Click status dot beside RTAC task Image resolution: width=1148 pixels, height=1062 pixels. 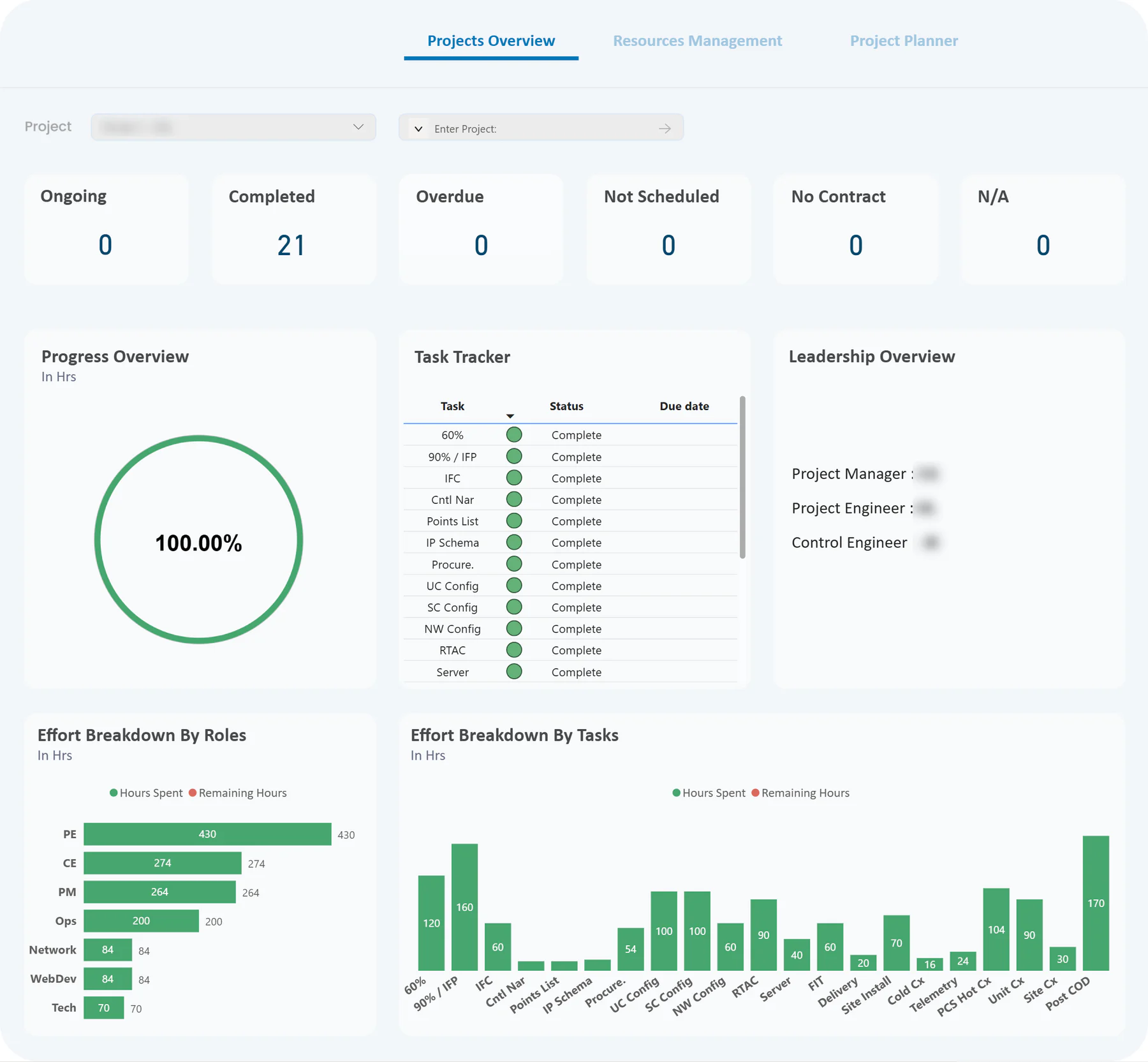pyautogui.click(x=514, y=650)
